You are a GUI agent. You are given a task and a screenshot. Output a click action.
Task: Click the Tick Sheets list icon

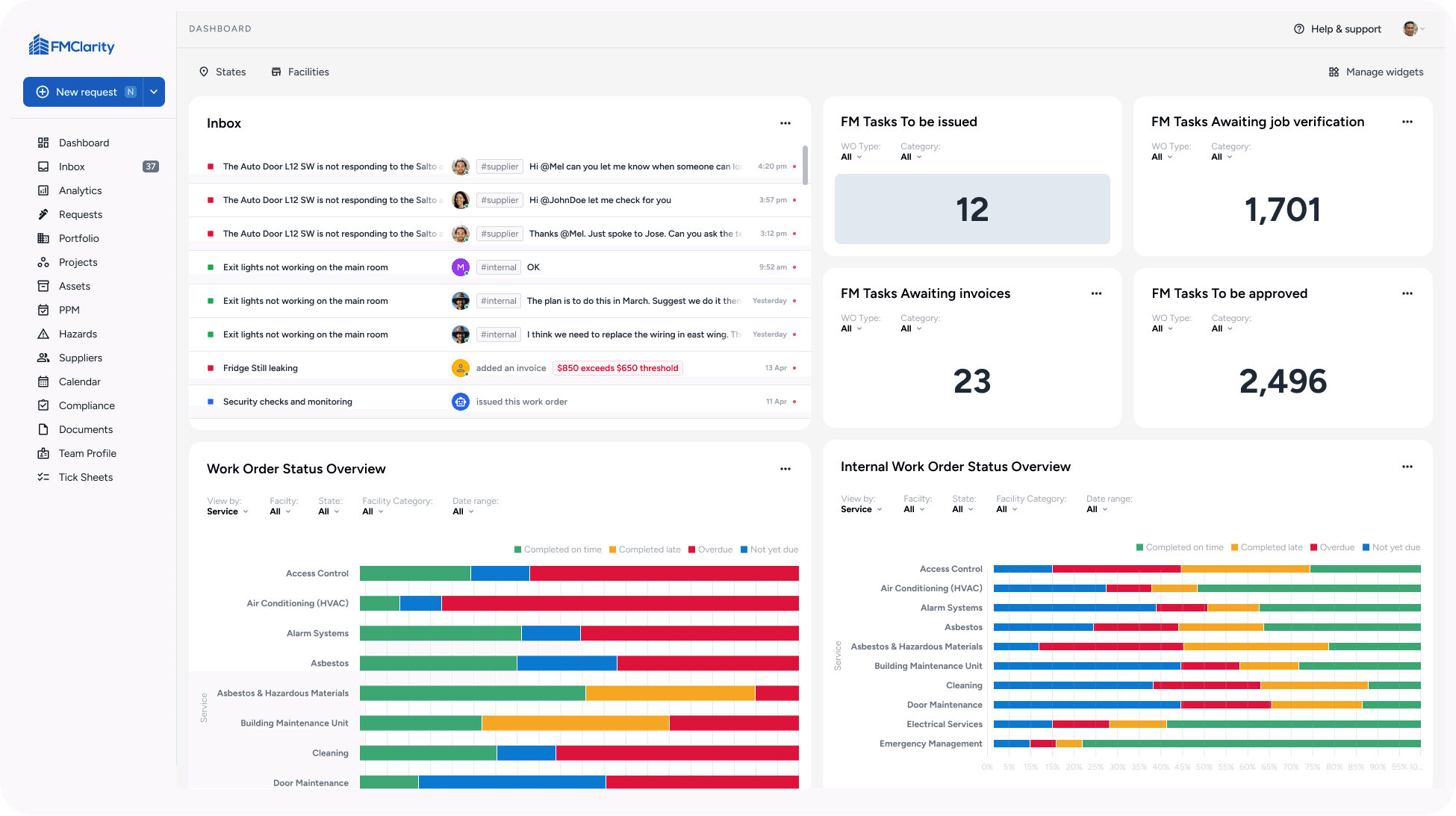point(43,477)
